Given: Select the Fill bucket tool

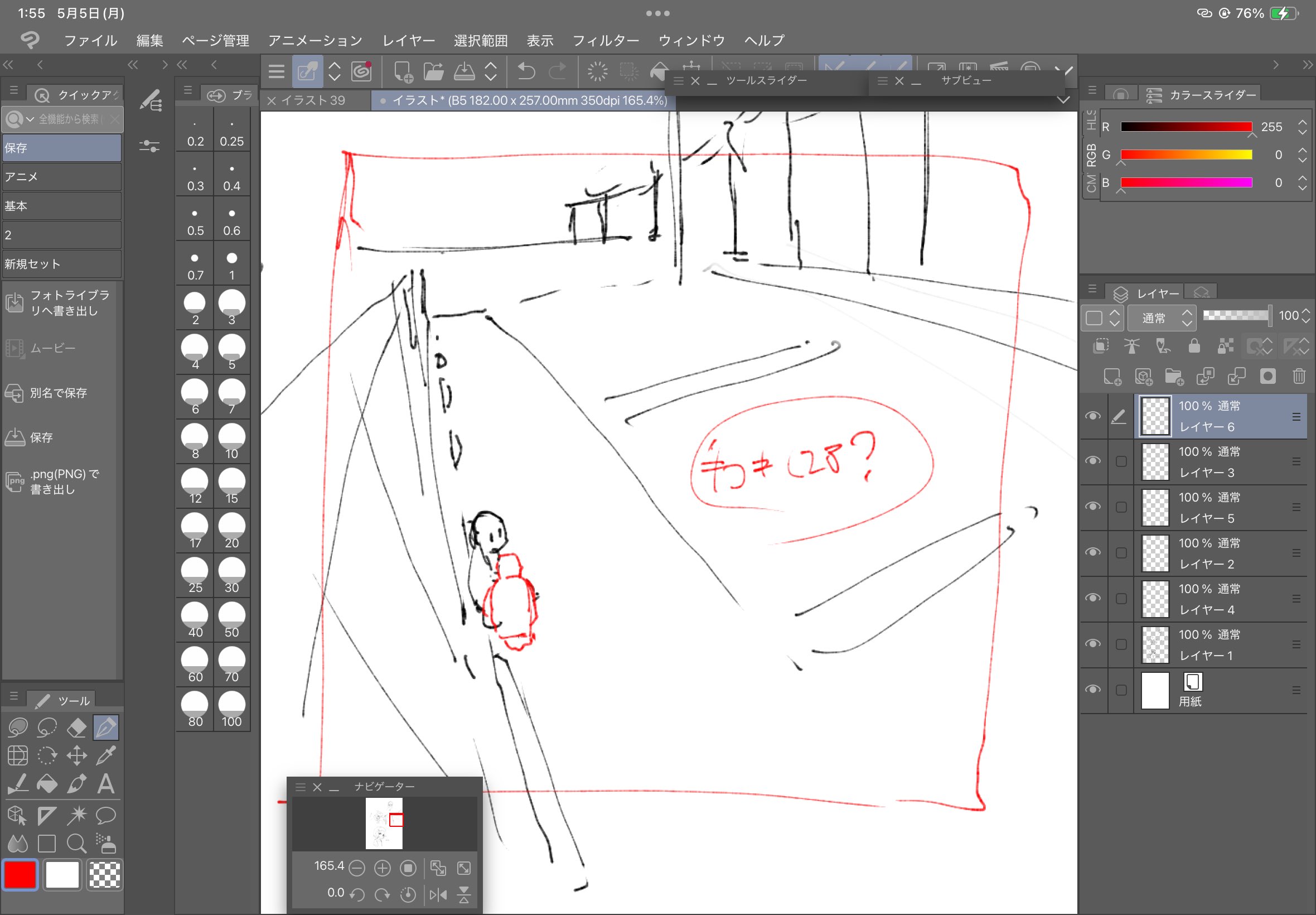Looking at the screenshot, I should [47, 783].
